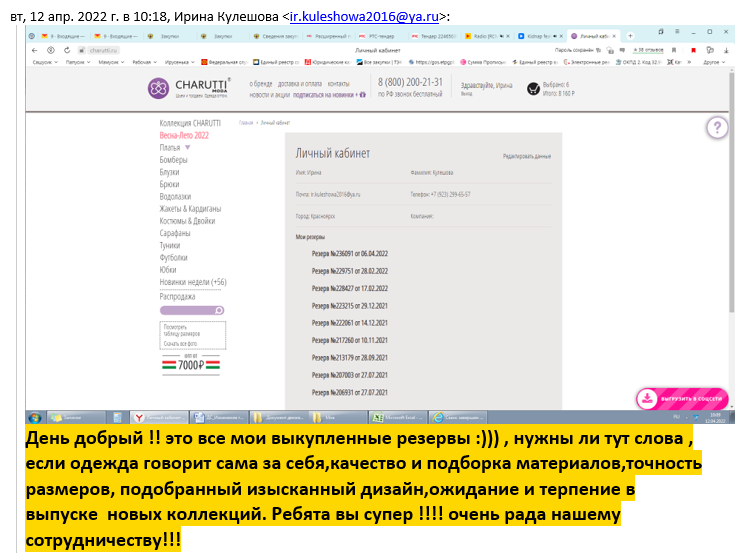
Task: Open Резерв №207003 от 27.07.2021
Action: pos(350,375)
